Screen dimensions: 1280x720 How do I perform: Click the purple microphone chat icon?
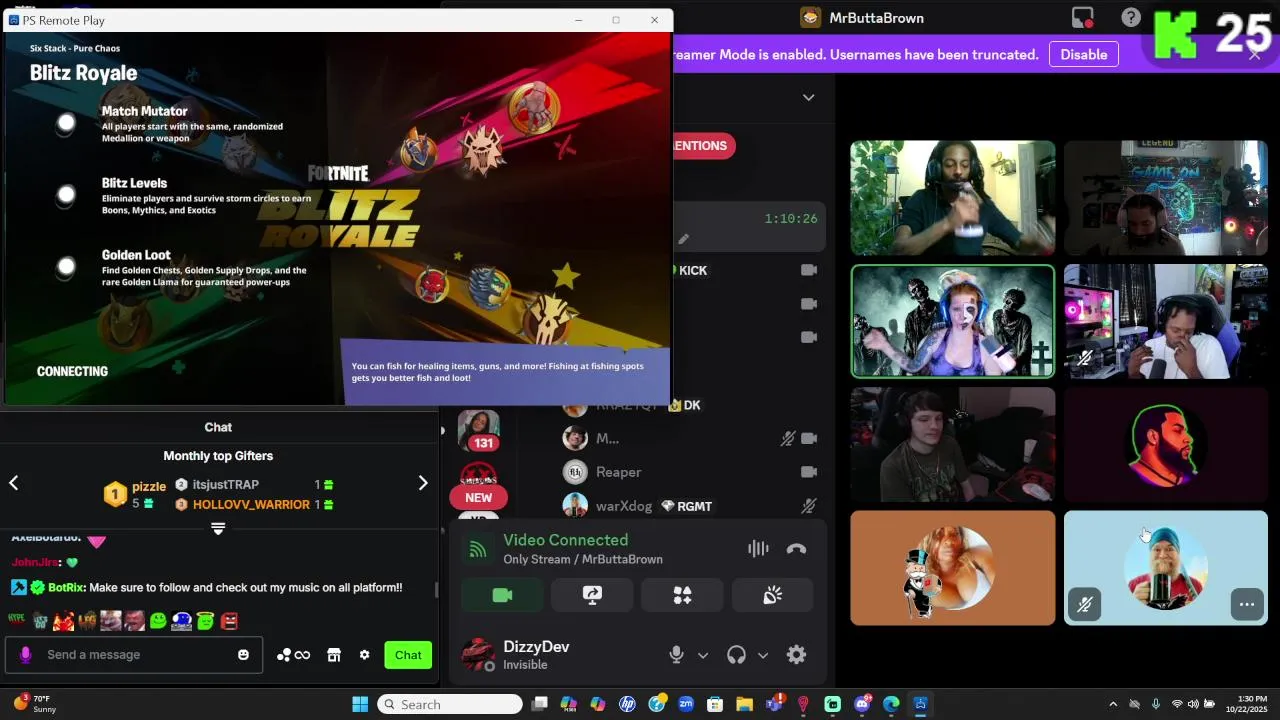26,655
